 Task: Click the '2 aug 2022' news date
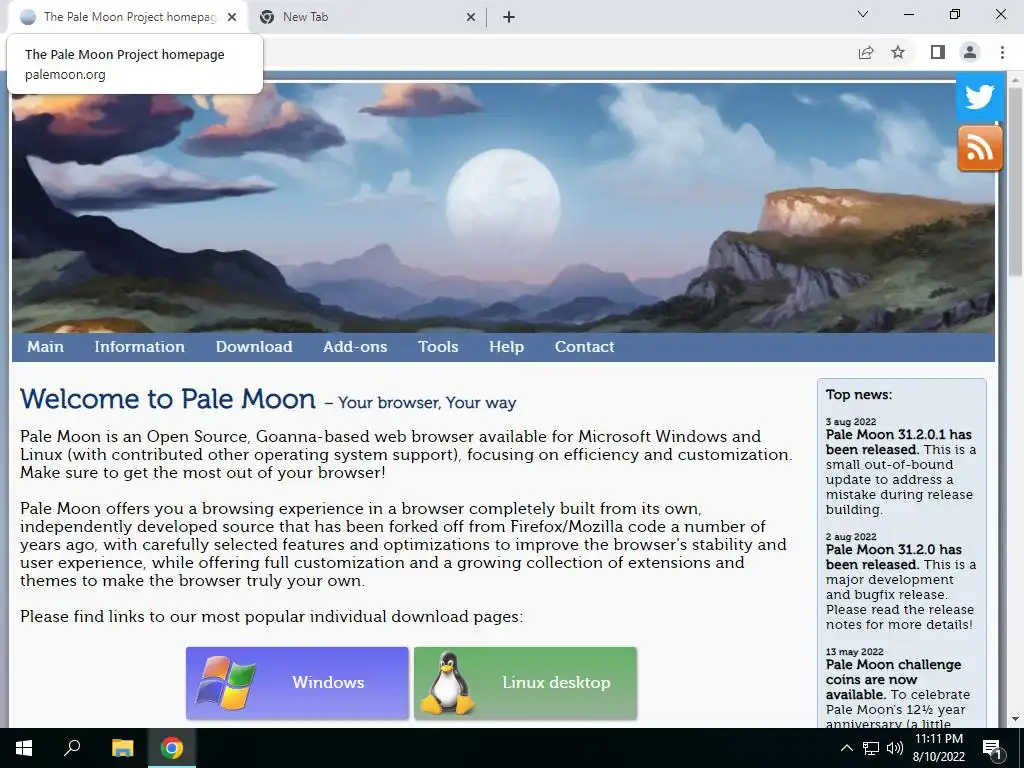tap(851, 537)
